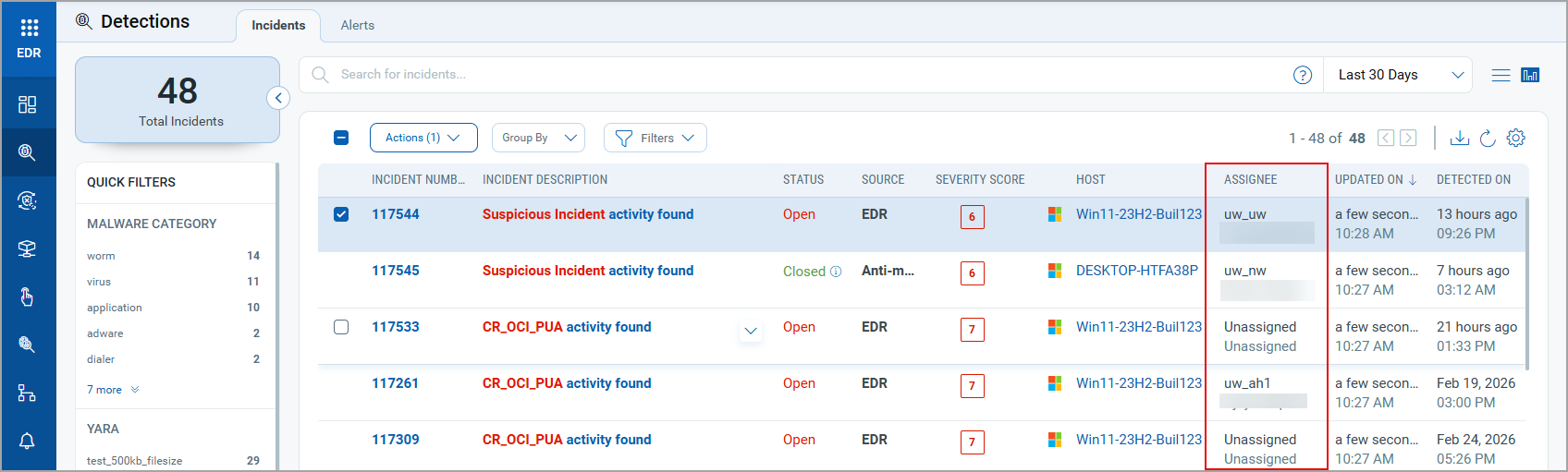Expand 7 more malware categories
The image size is (1568, 472).
pos(113,390)
